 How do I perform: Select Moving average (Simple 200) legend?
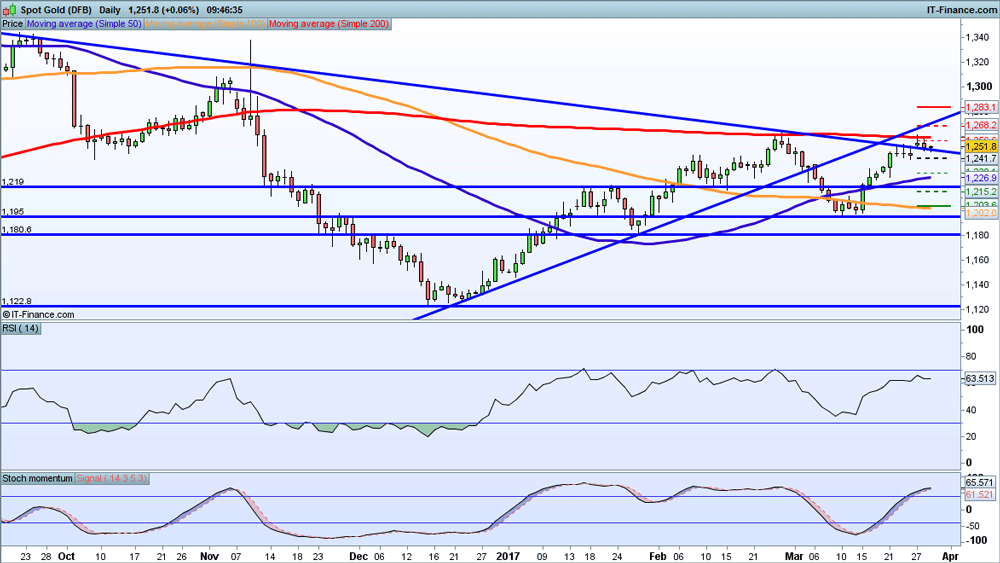(329, 24)
